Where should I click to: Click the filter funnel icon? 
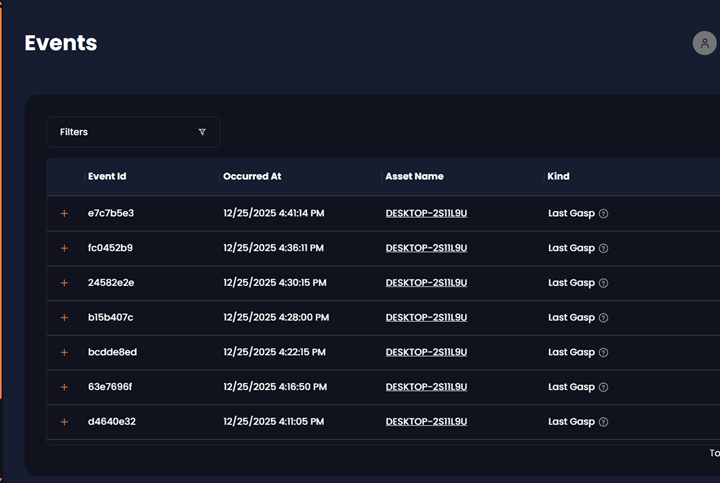point(202,132)
